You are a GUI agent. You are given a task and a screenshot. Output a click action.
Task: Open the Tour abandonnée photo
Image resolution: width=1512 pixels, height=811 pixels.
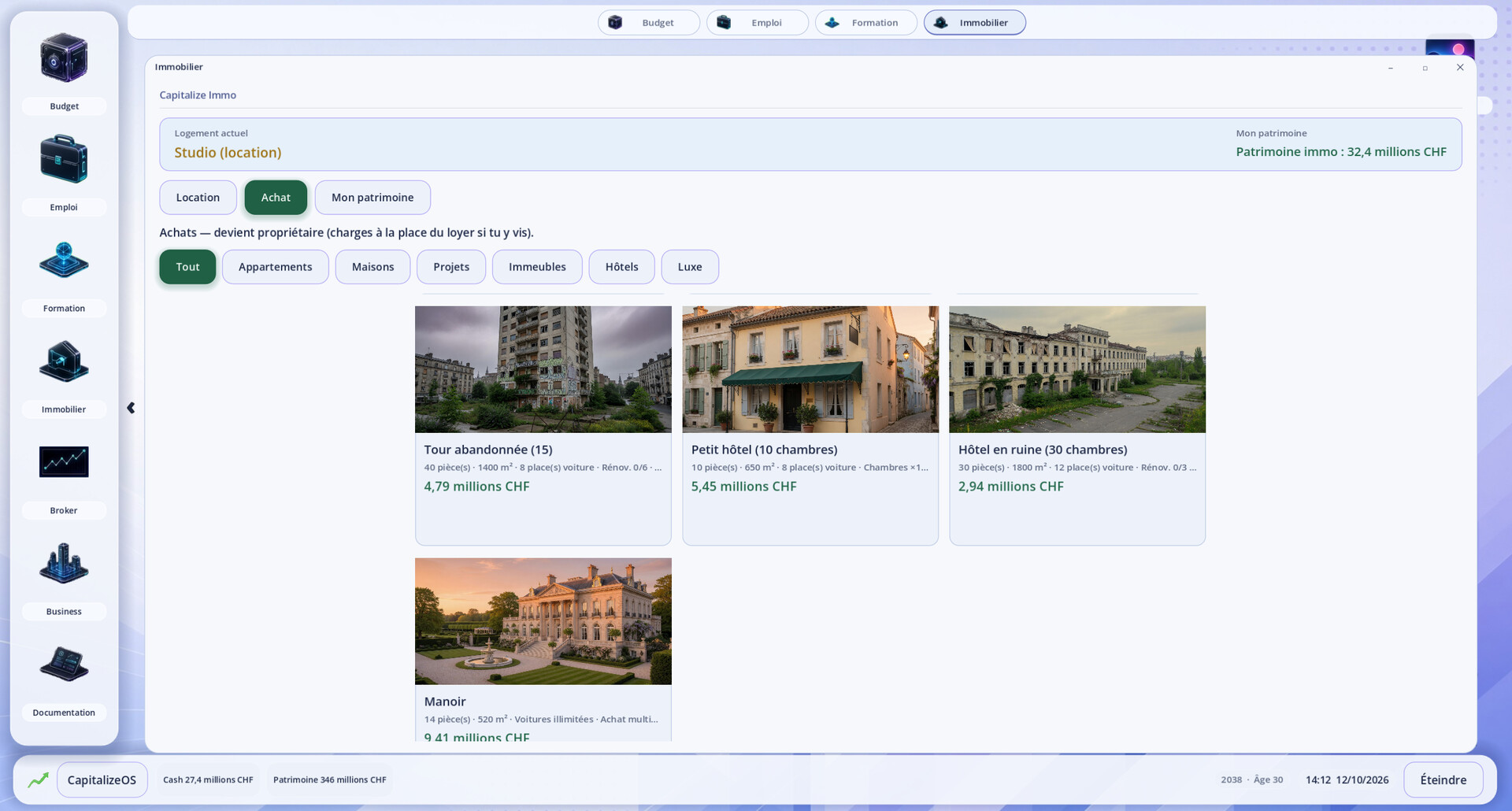coord(543,369)
